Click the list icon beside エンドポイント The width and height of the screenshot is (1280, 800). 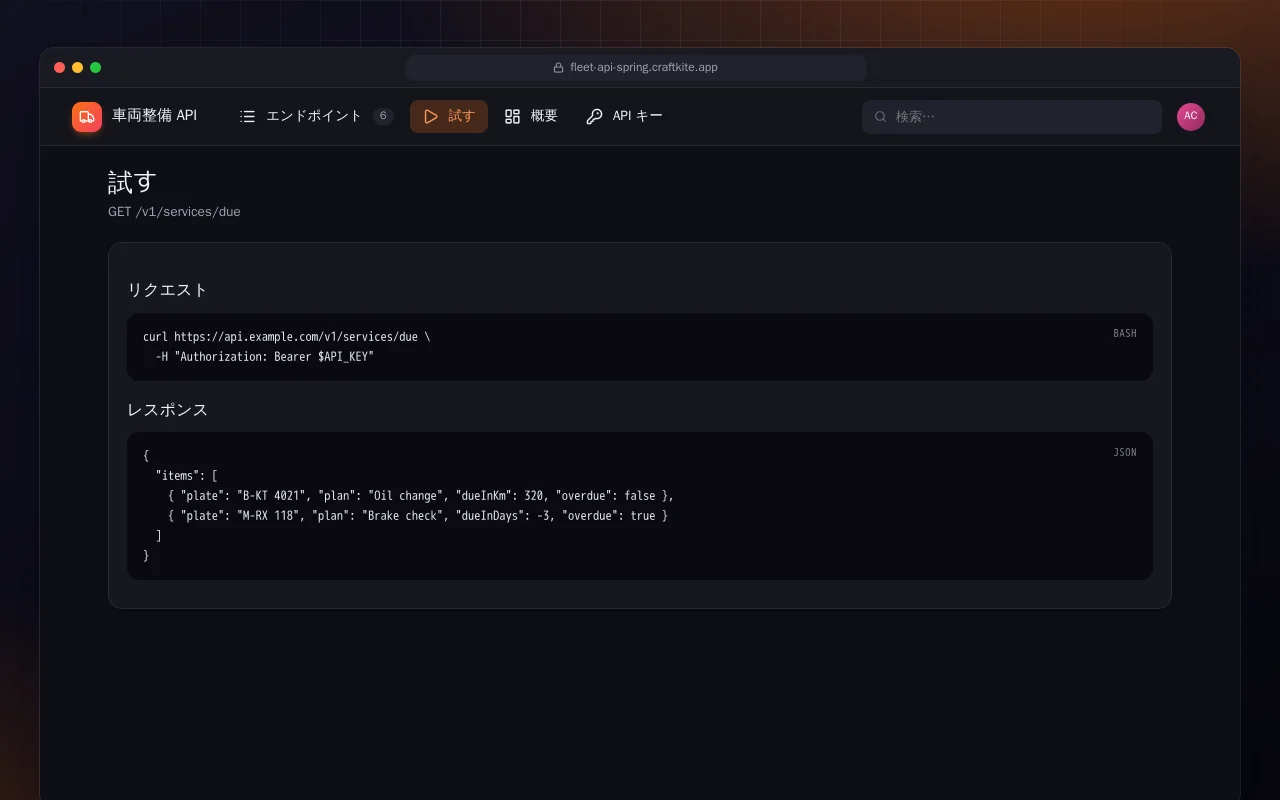click(x=248, y=116)
